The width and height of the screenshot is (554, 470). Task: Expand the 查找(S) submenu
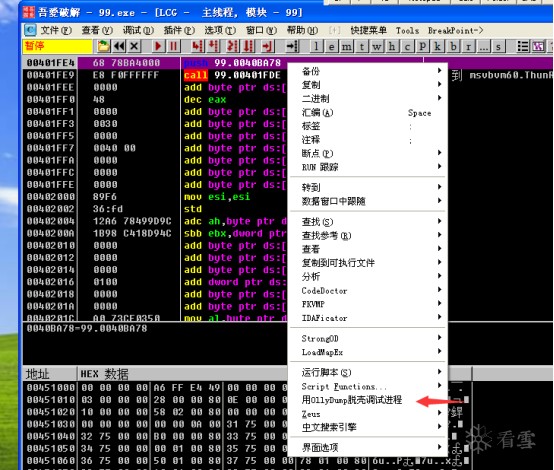(x=367, y=222)
